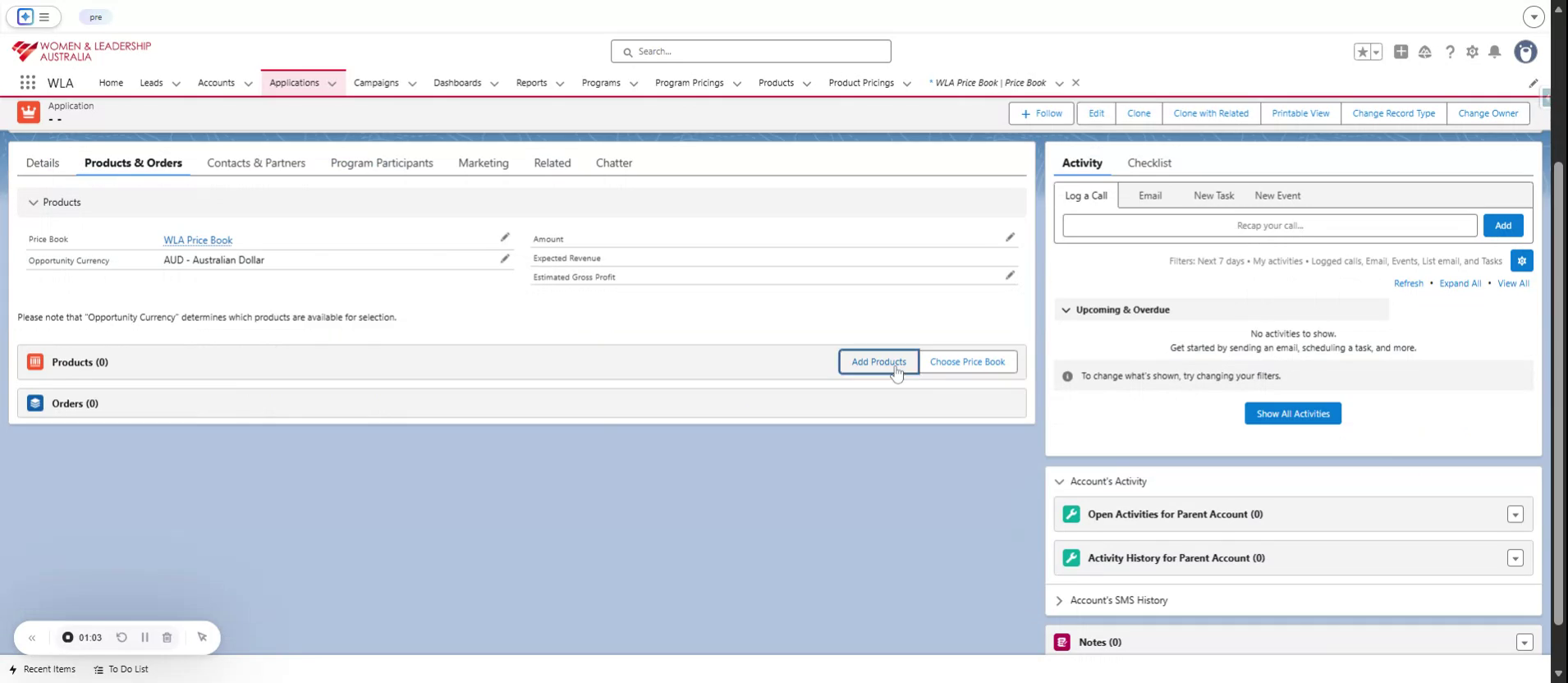Viewport: 1568px width, 683px height.
Task: Click Choose Price Book button
Action: coord(967,362)
